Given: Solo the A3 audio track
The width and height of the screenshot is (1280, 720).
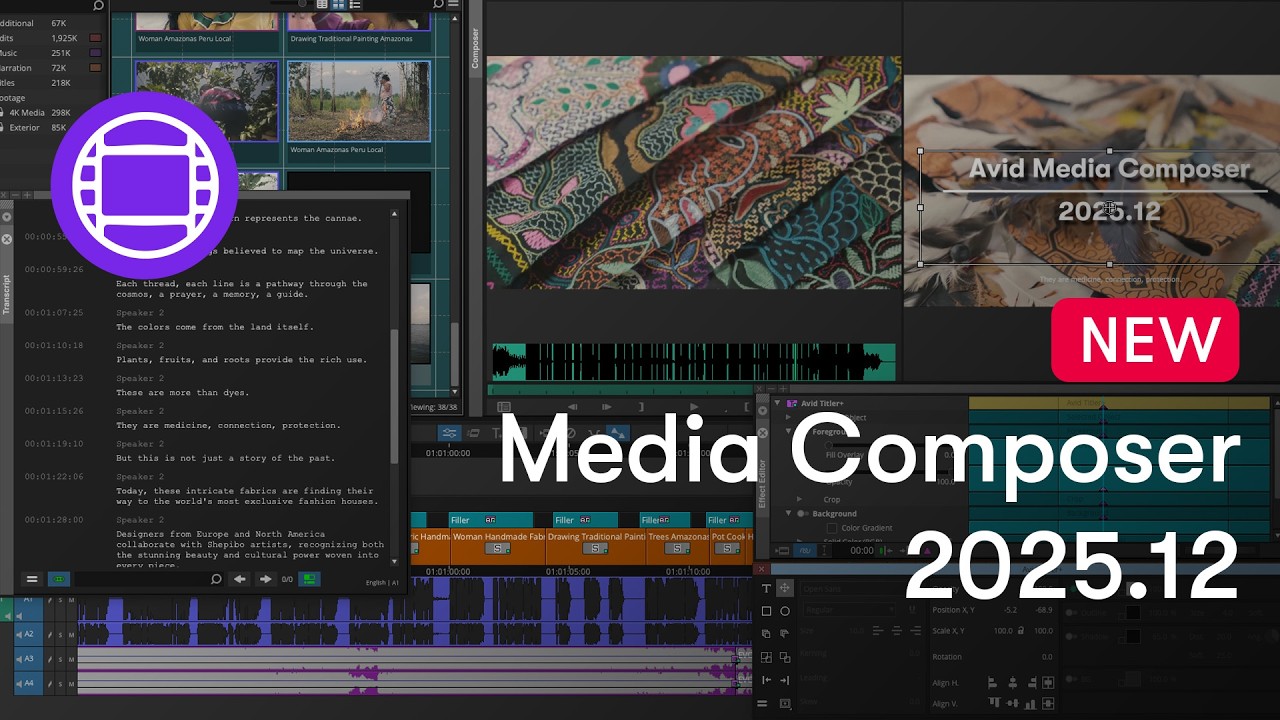Looking at the screenshot, I should [60, 659].
